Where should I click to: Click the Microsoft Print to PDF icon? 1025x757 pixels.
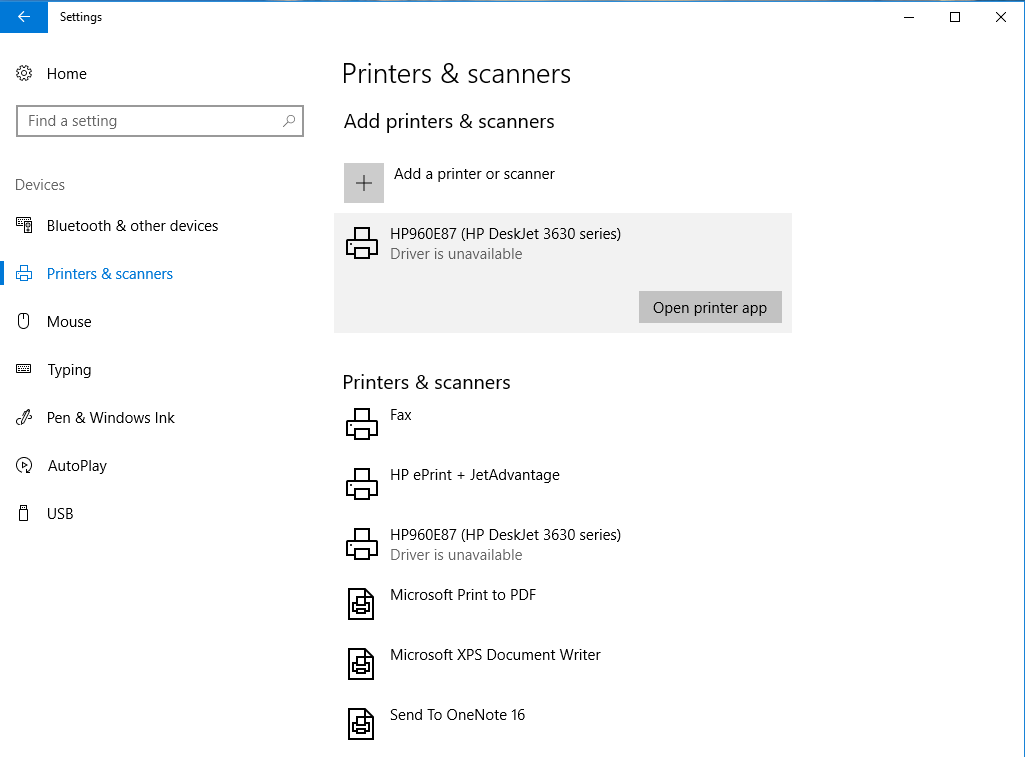[361, 604]
